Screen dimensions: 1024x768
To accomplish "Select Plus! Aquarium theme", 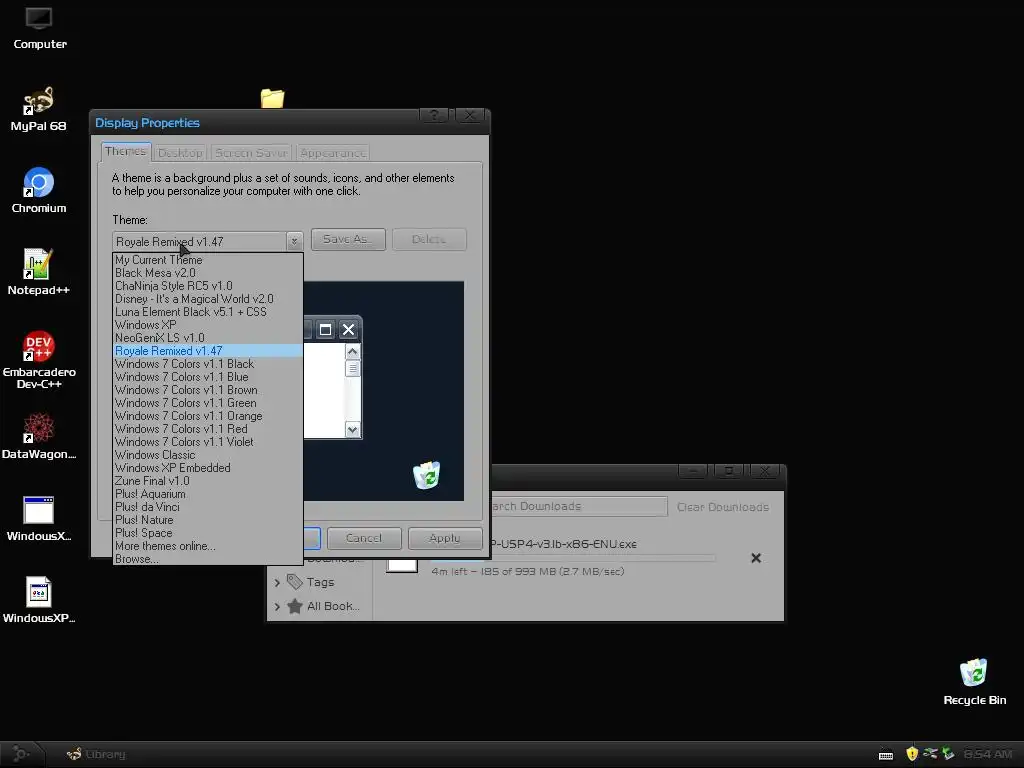I will [x=208, y=494].
